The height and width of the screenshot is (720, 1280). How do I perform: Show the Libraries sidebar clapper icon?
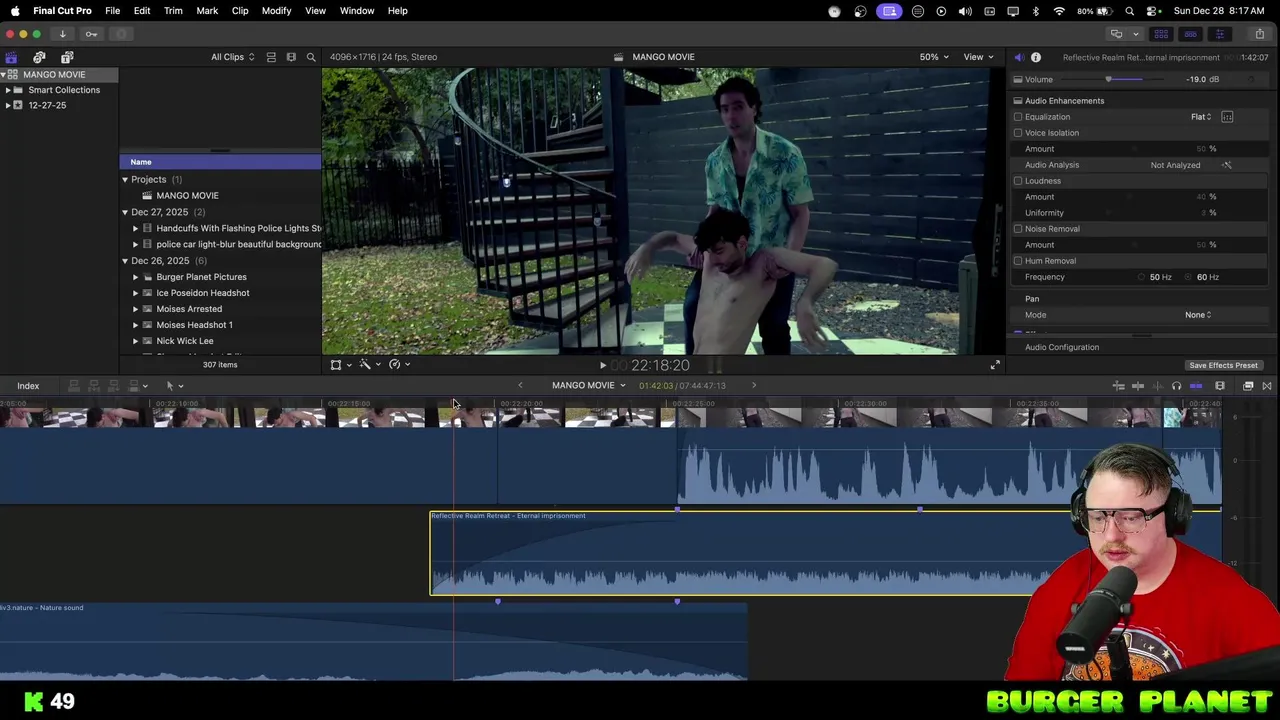[x=11, y=57]
